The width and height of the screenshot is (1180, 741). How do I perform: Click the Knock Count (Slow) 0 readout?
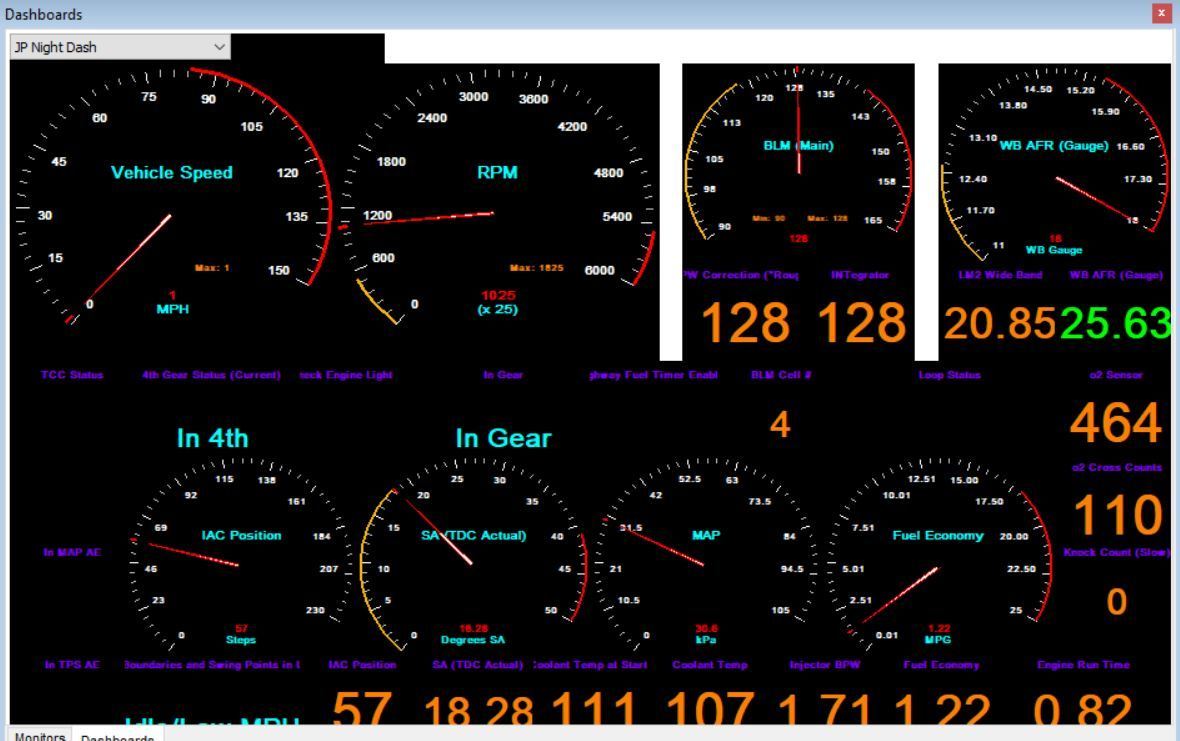click(x=1116, y=602)
